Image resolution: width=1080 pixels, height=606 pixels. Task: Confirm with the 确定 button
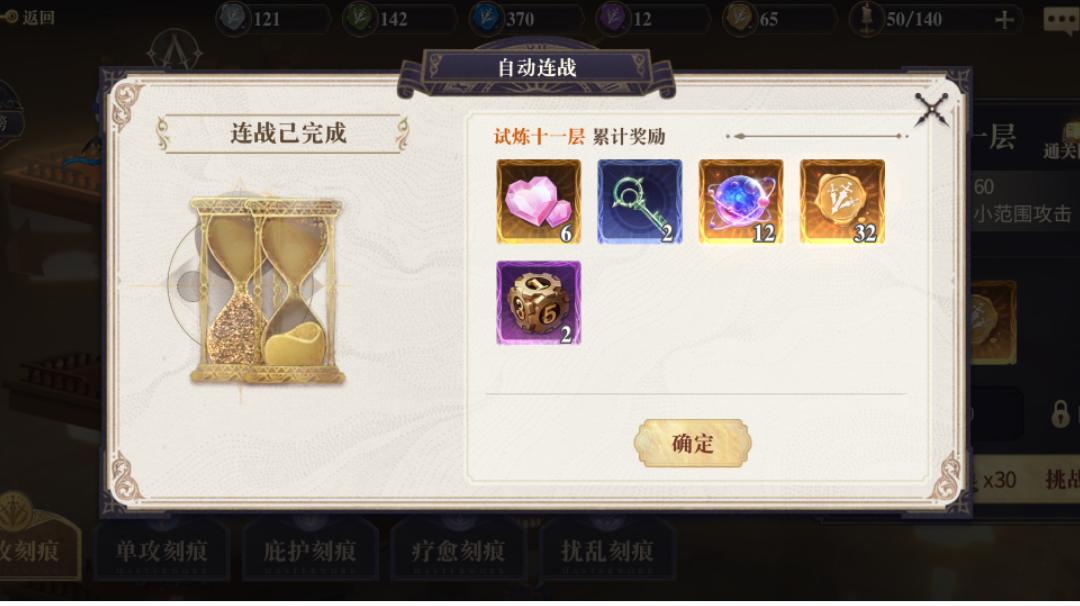pyautogui.click(x=692, y=443)
